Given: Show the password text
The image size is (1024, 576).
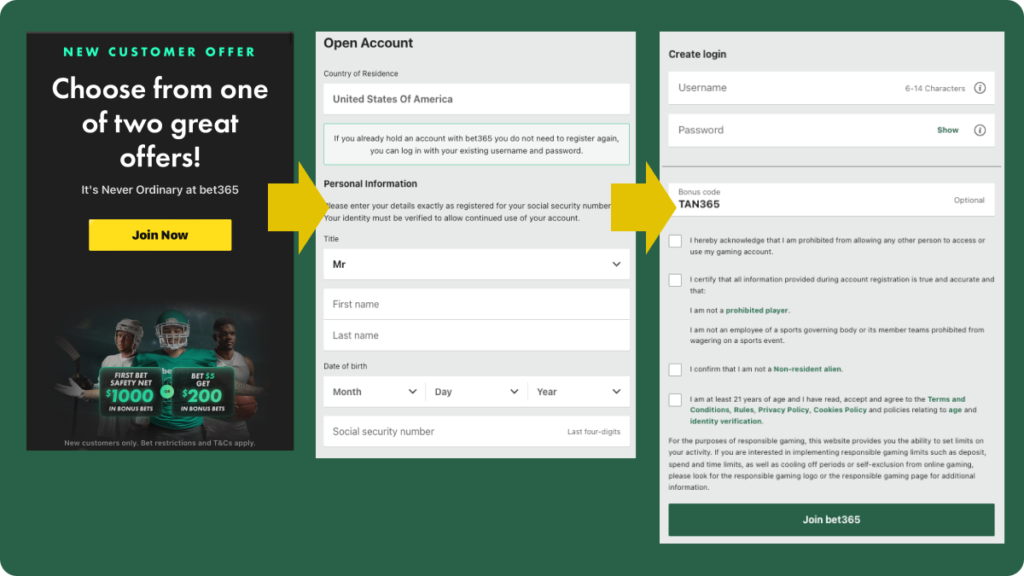Looking at the screenshot, I should 948,130.
